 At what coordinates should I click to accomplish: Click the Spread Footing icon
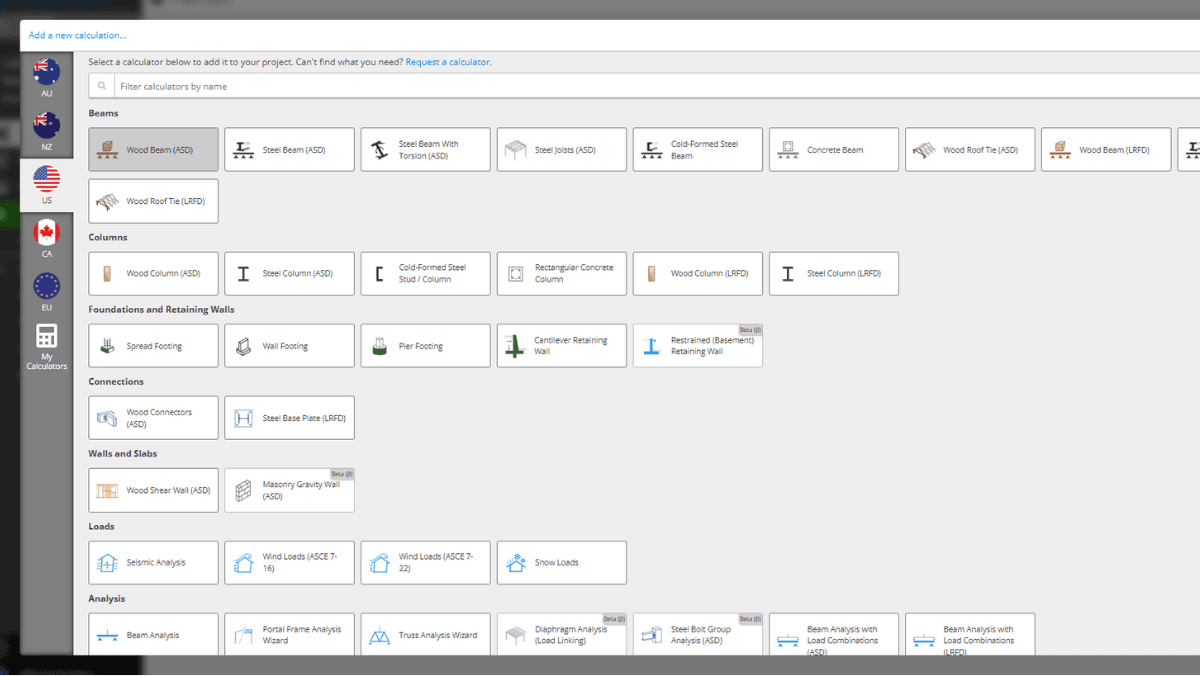[x=107, y=346]
